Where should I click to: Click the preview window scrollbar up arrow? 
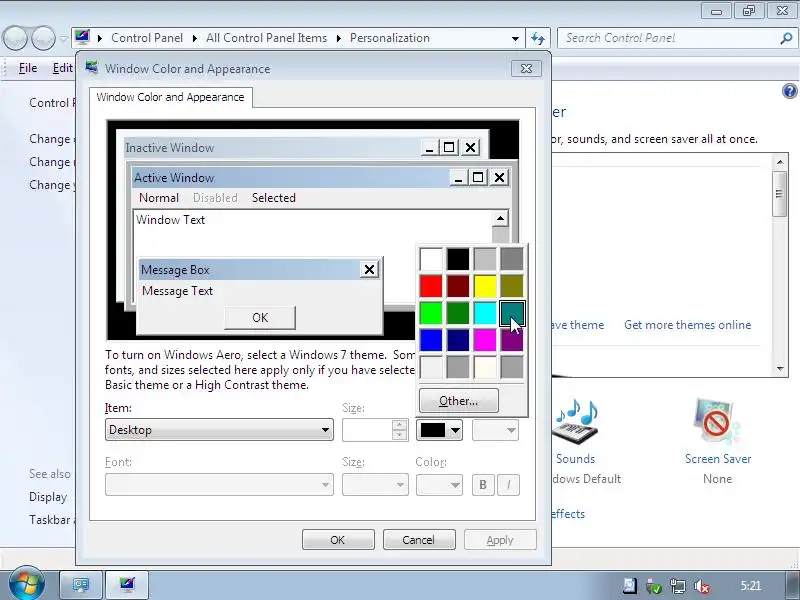[x=500, y=219]
